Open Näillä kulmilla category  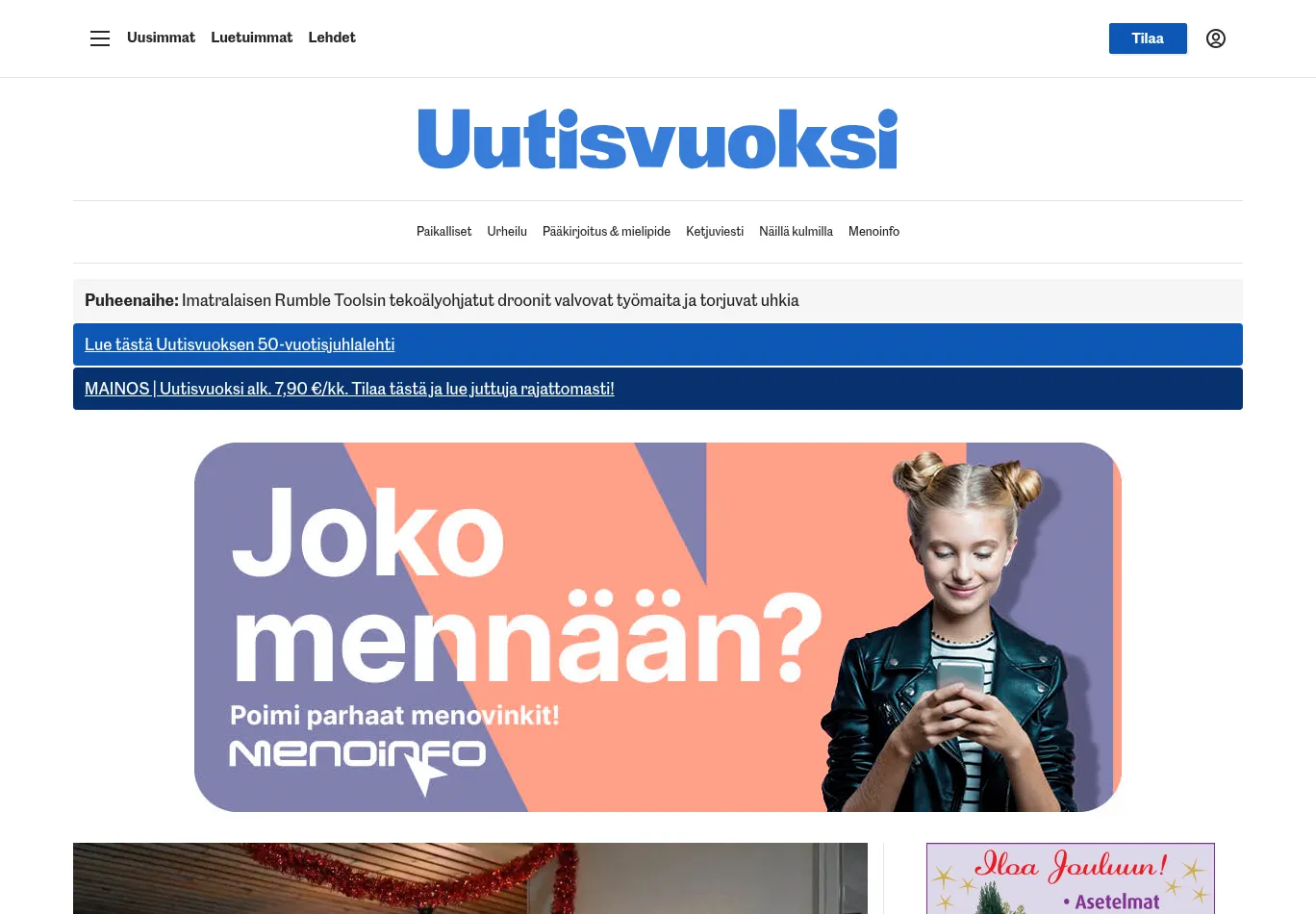point(796,232)
